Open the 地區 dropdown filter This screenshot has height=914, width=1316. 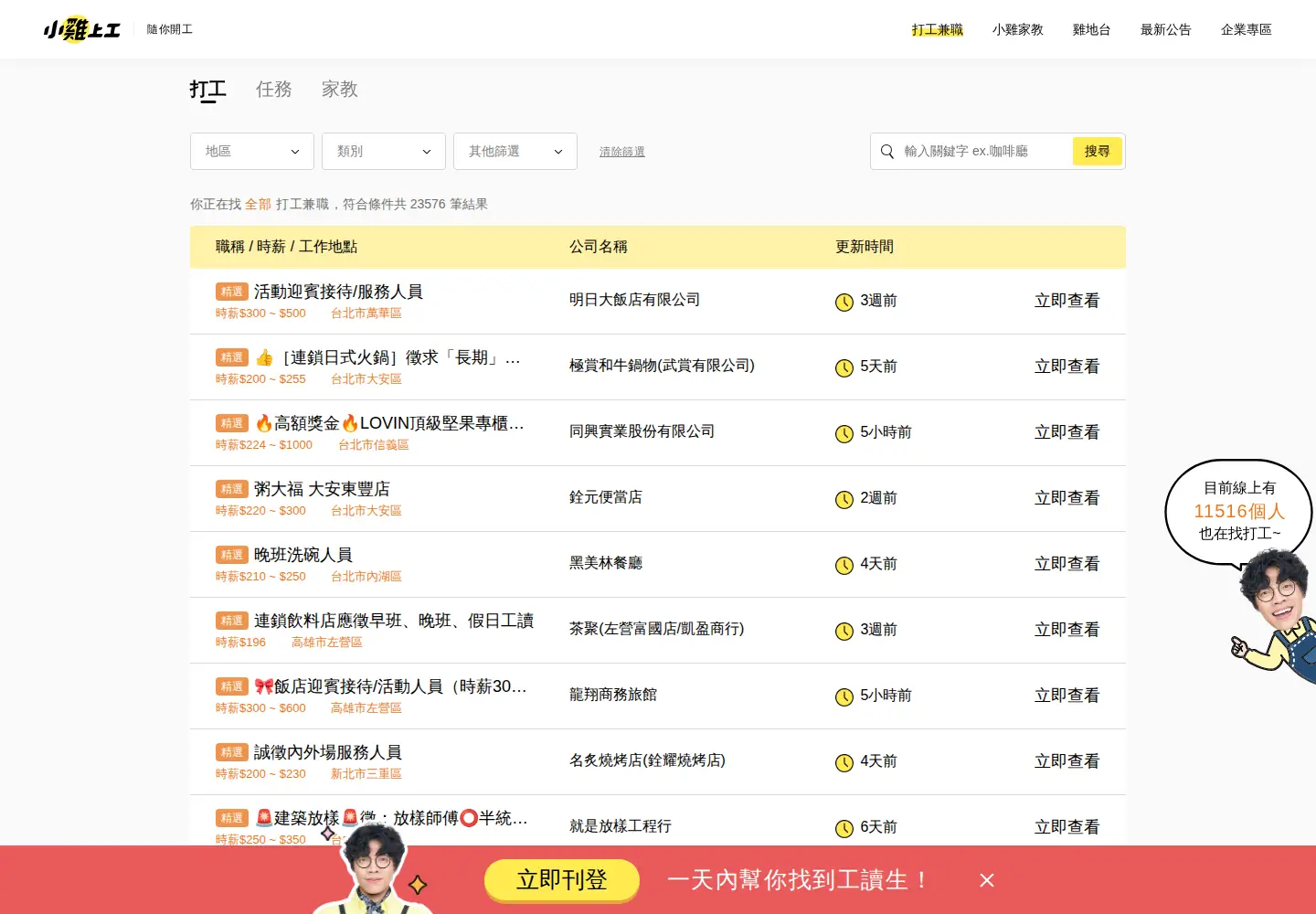click(252, 151)
